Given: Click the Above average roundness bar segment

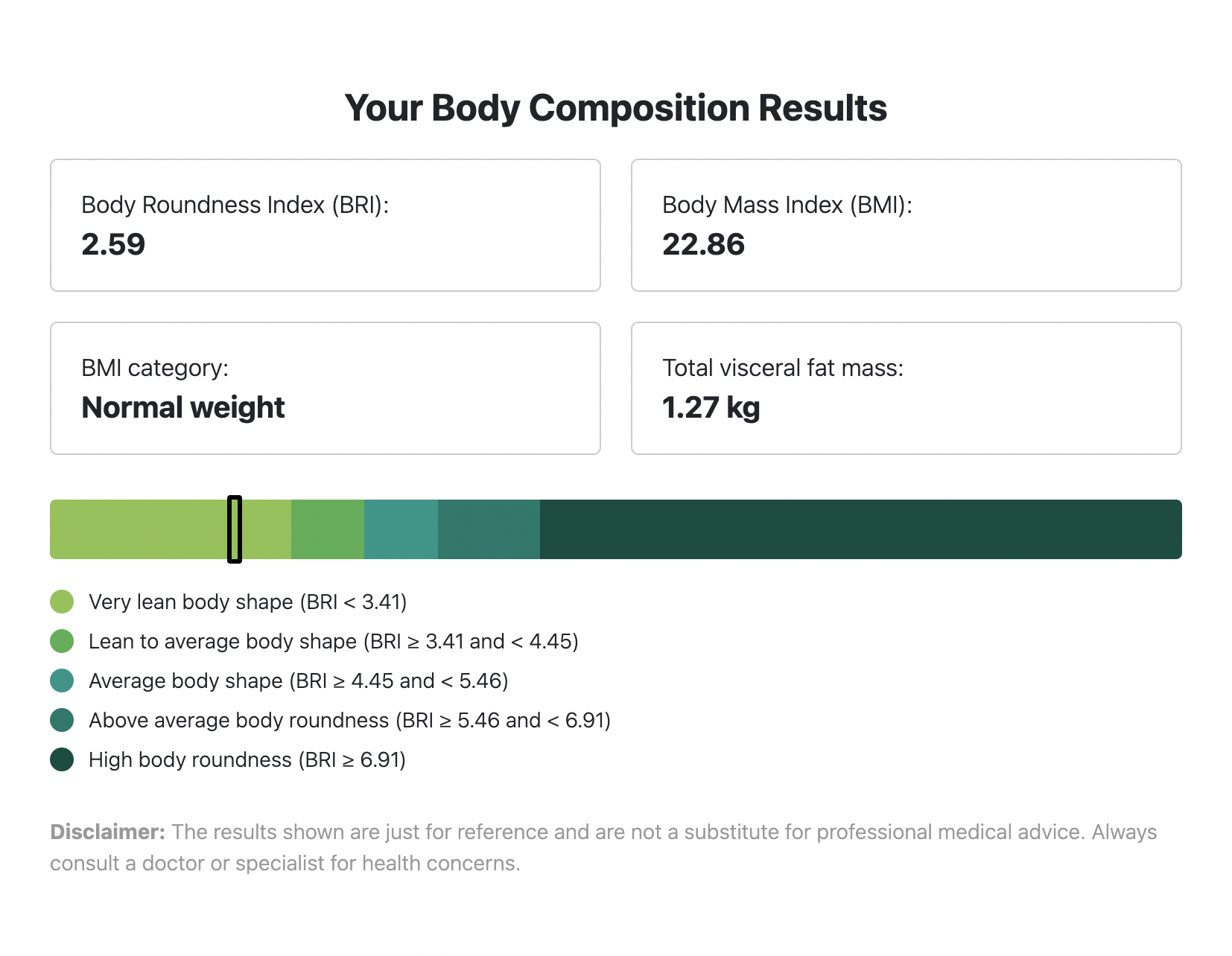Looking at the screenshot, I should 489,529.
